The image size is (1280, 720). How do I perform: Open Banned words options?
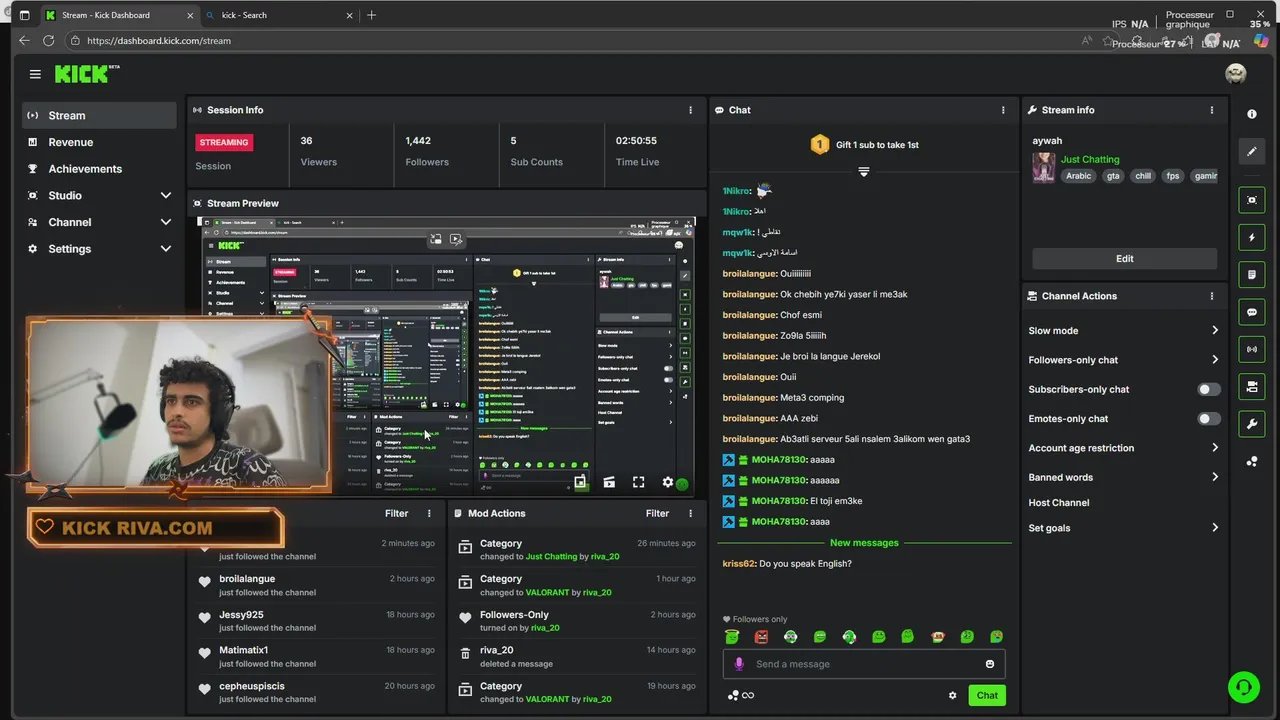[x=1123, y=477]
